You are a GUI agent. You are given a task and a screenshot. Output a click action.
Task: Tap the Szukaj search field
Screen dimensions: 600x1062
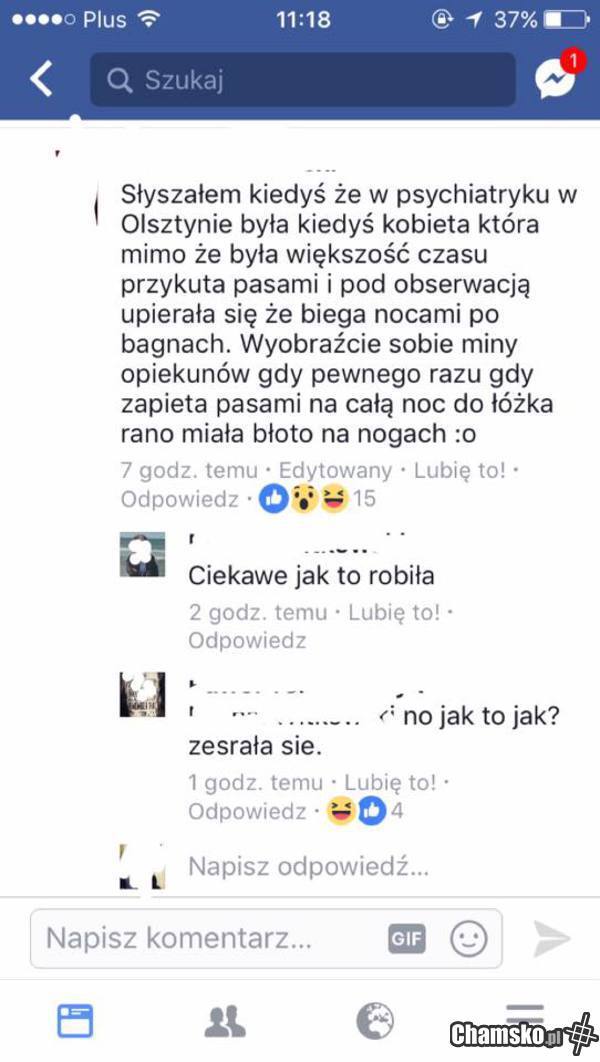(303, 80)
